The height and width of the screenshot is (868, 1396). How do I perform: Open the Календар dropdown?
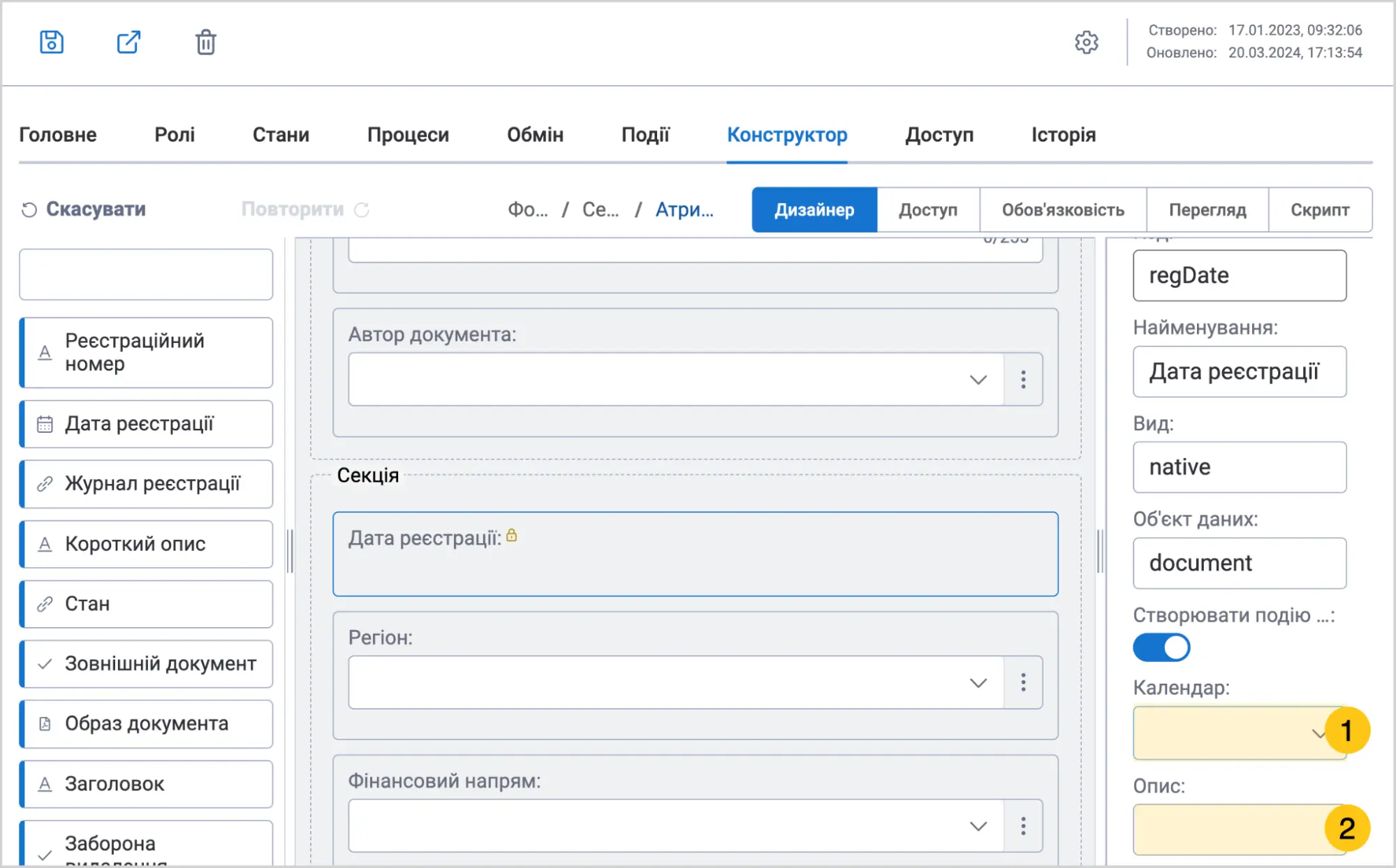[x=1239, y=733]
